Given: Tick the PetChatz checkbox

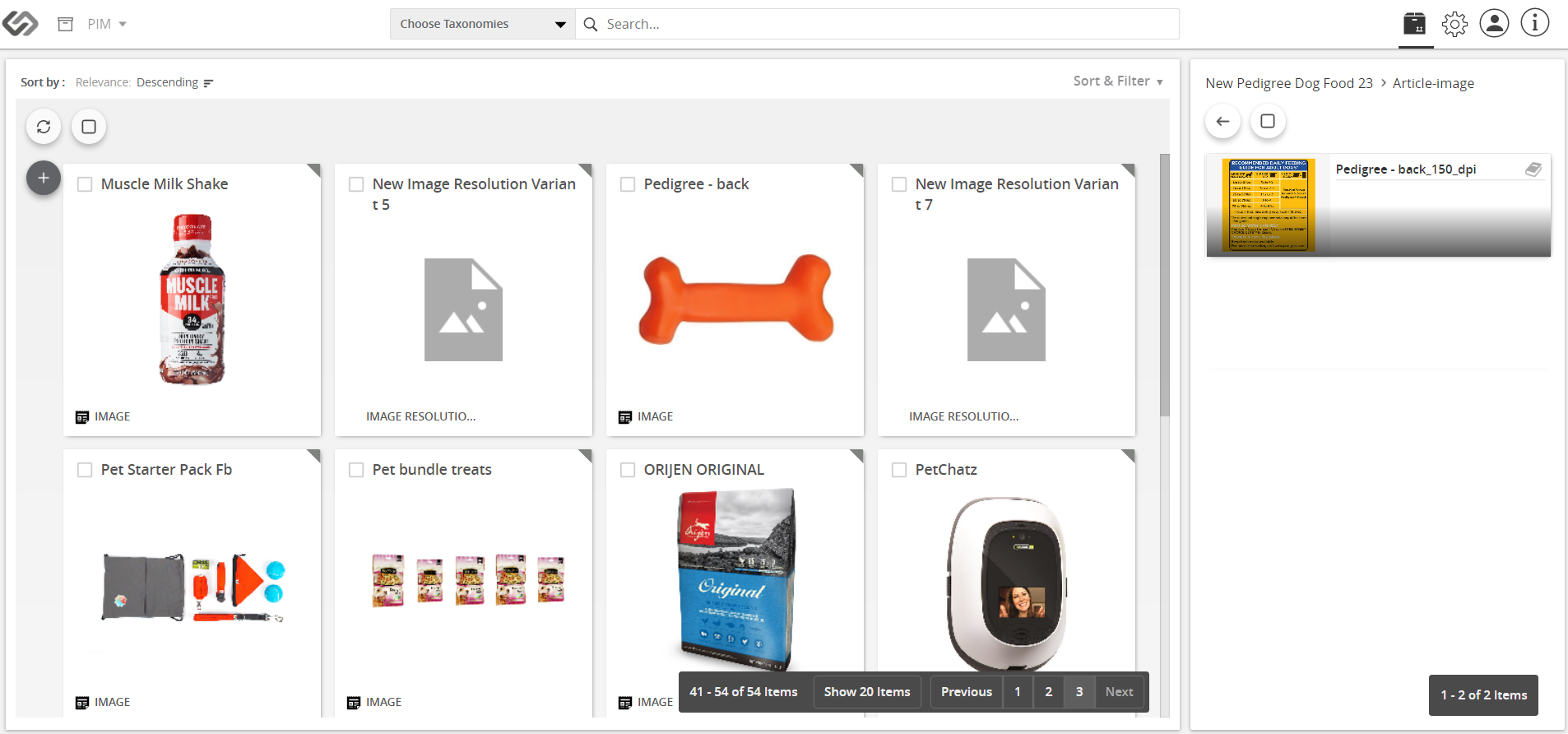Looking at the screenshot, I should click(x=899, y=470).
